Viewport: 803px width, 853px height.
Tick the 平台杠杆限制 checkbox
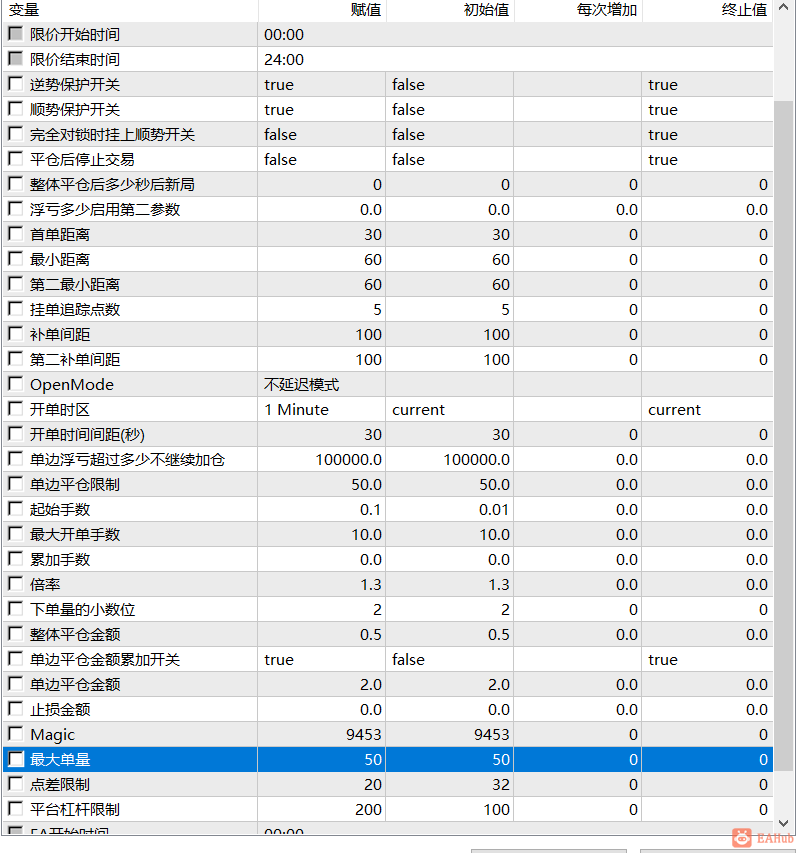16,809
